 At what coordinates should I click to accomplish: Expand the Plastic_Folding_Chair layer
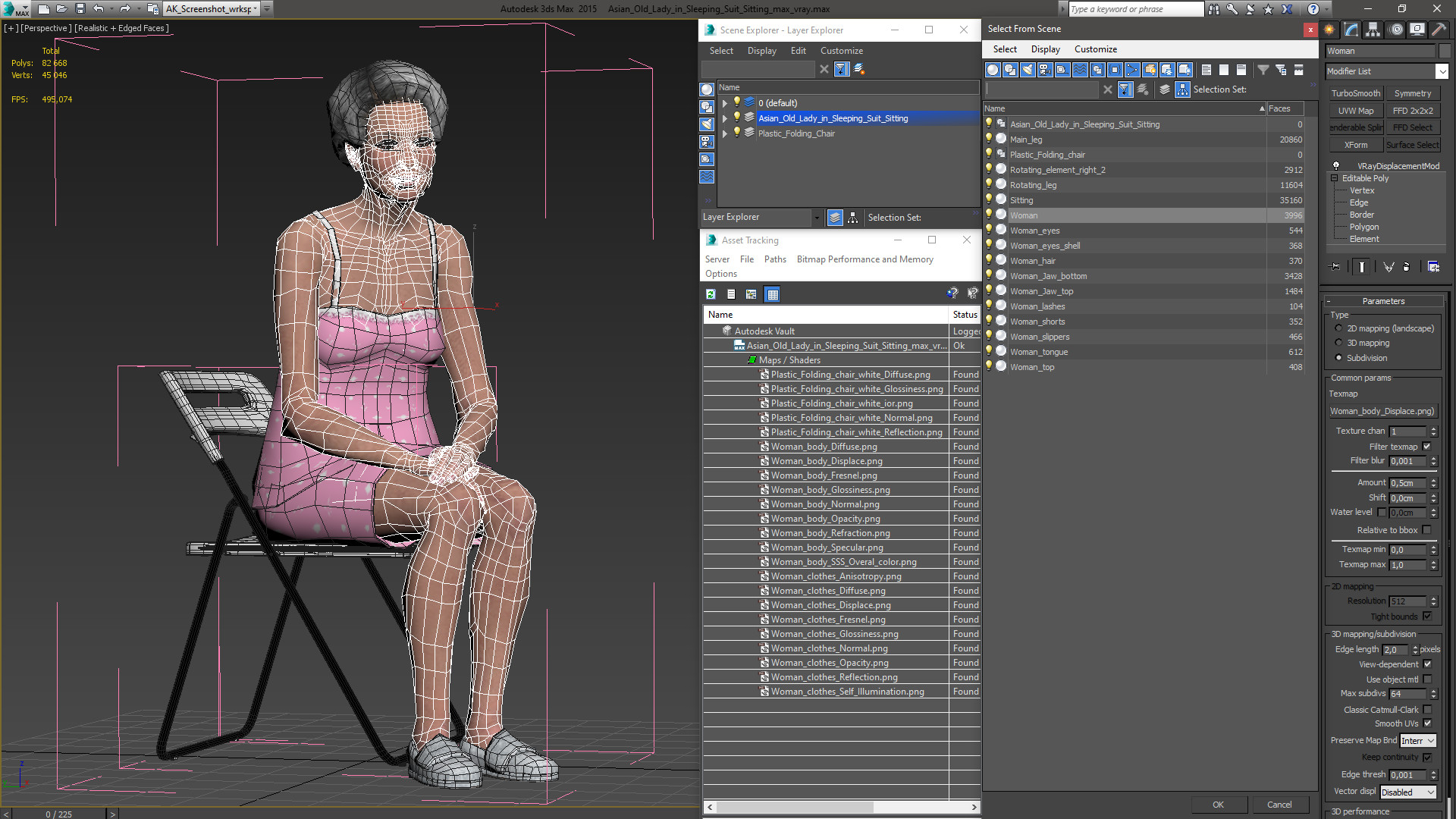point(725,133)
